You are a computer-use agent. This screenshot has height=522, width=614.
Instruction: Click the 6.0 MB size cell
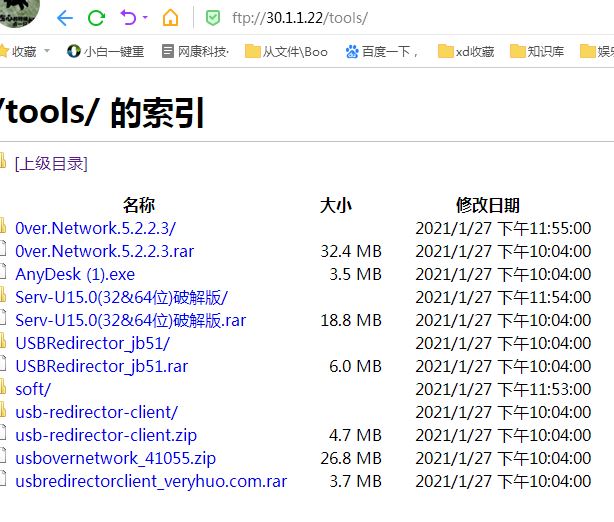pyautogui.click(x=355, y=367)
